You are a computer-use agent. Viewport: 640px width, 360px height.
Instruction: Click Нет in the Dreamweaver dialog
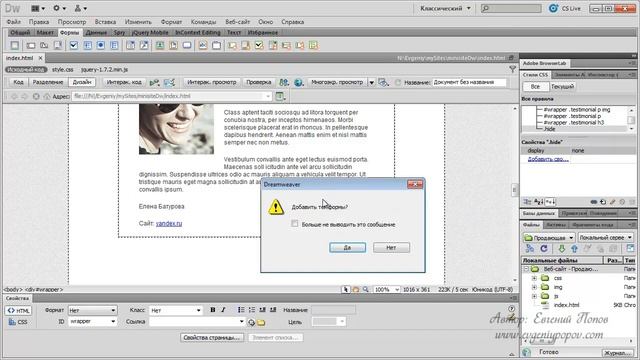[x=391, y=247]
